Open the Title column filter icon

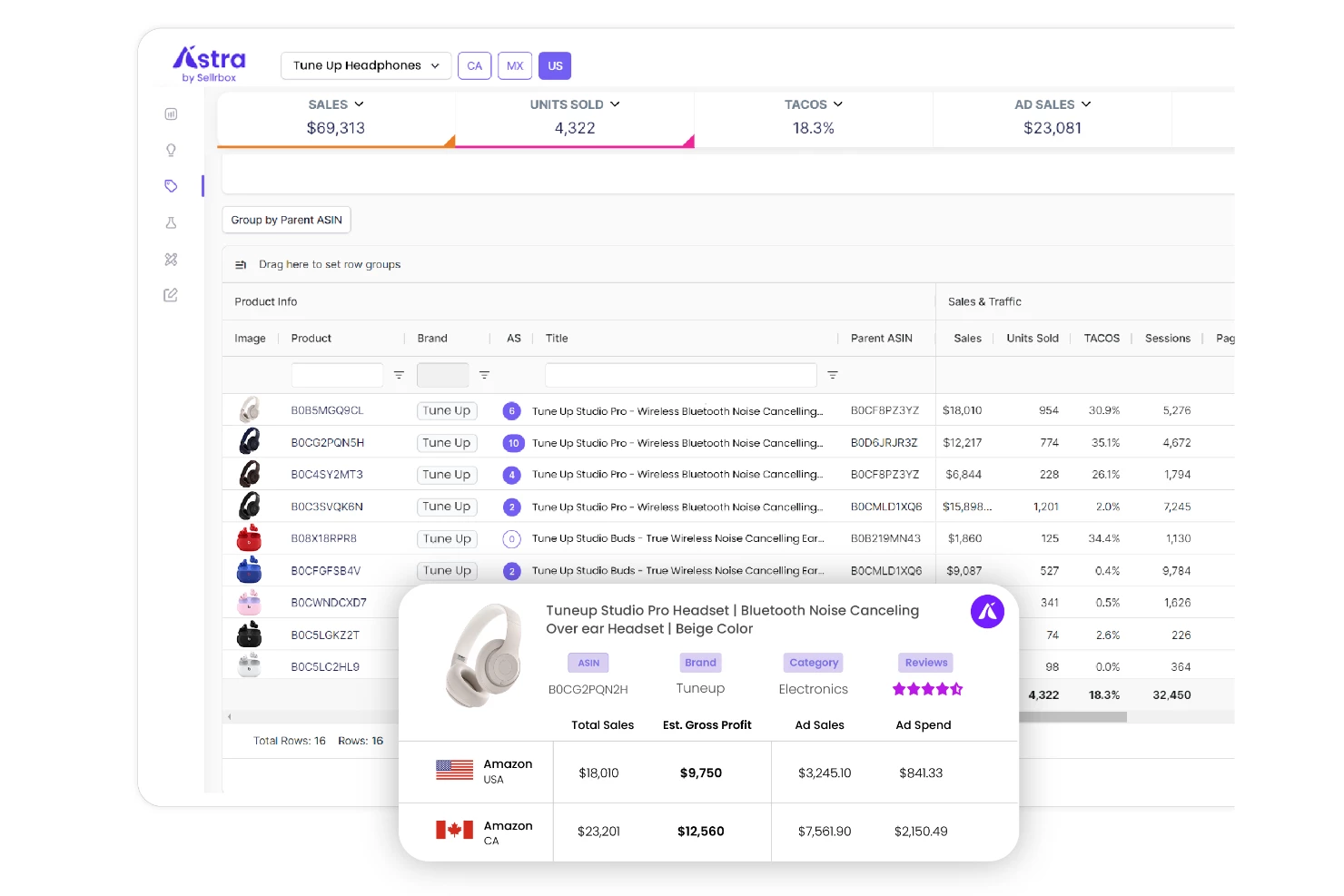pos(833,375)
